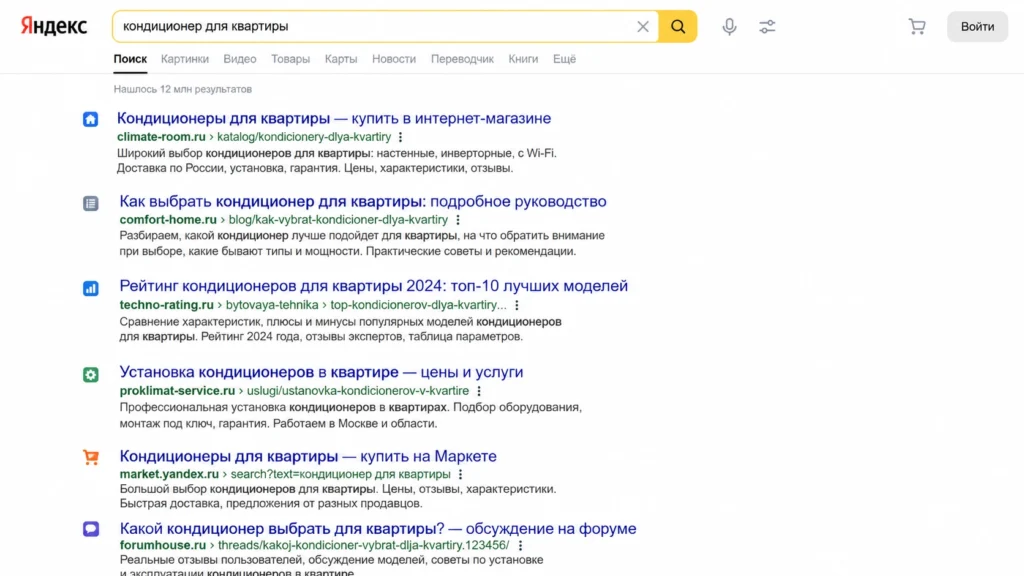Open 'Кондиционеры для квартиры — купить на Маркете'
1024x576 pixels.
308,456
